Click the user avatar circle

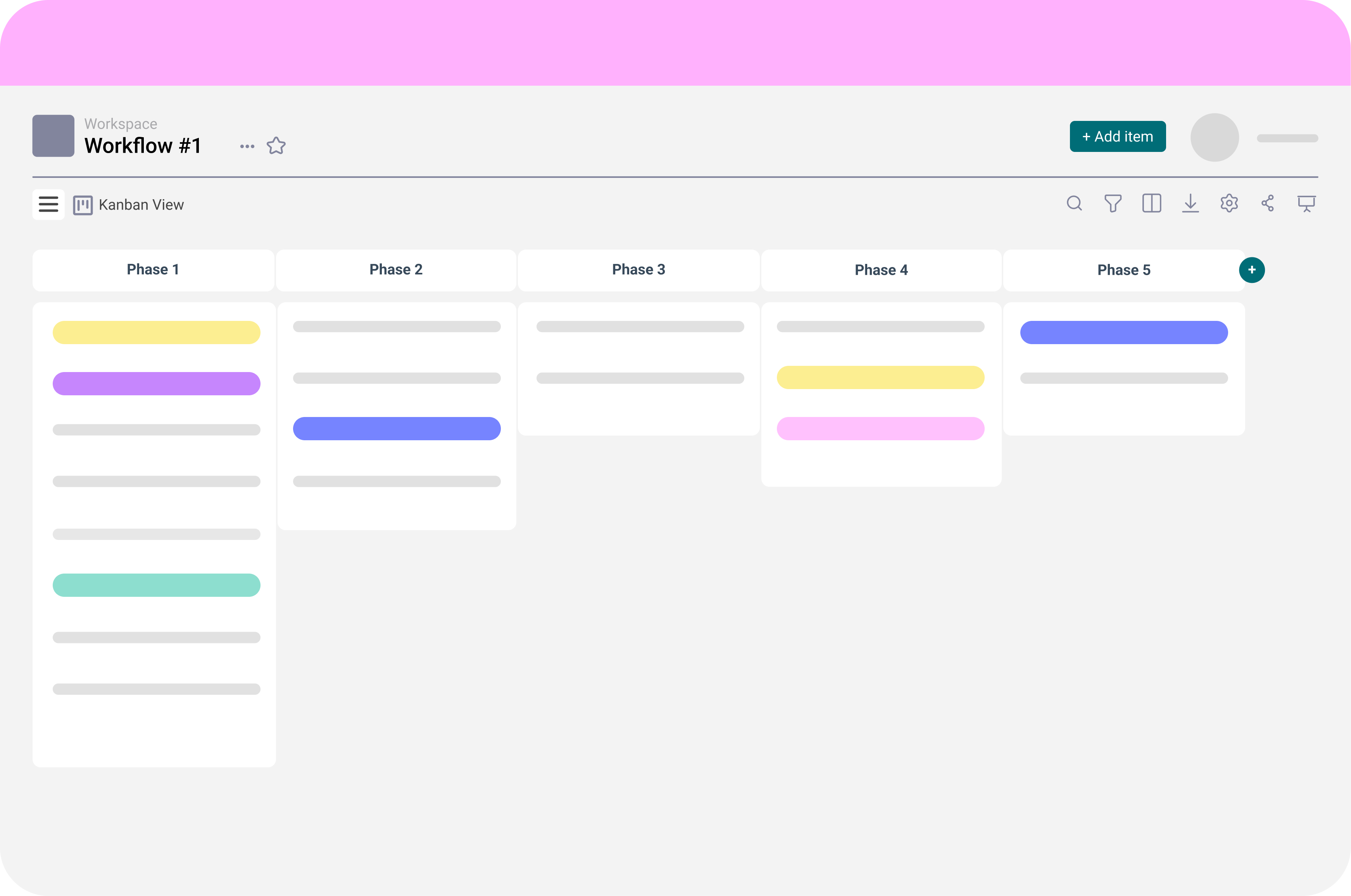1215,137
